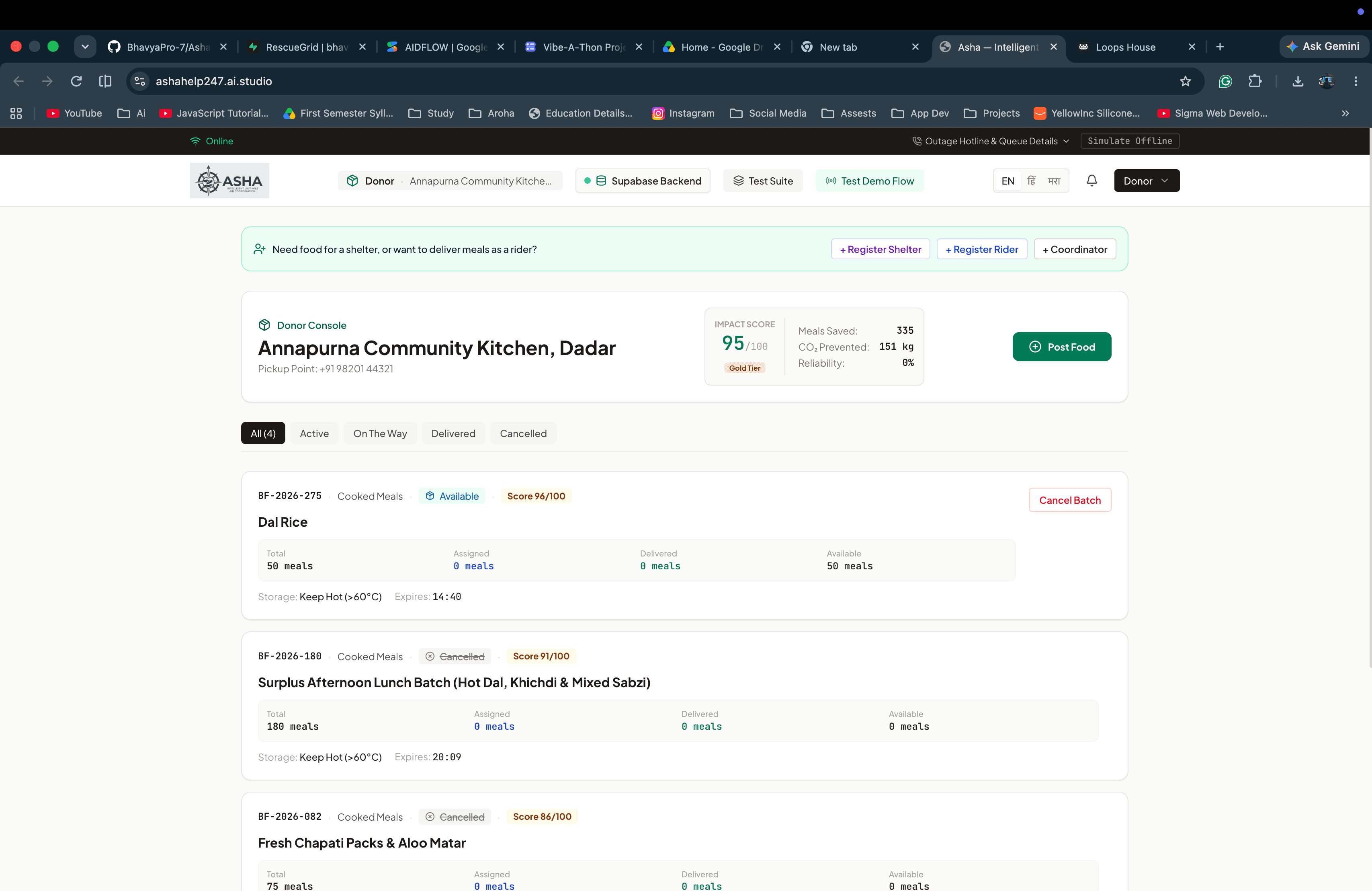Open a new browser tab with plus

tap(1220, 47)
